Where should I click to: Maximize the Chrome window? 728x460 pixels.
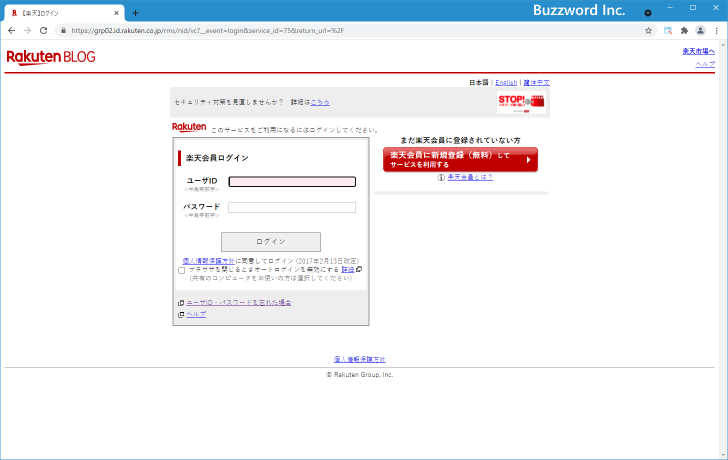click(x=693, y=8)
